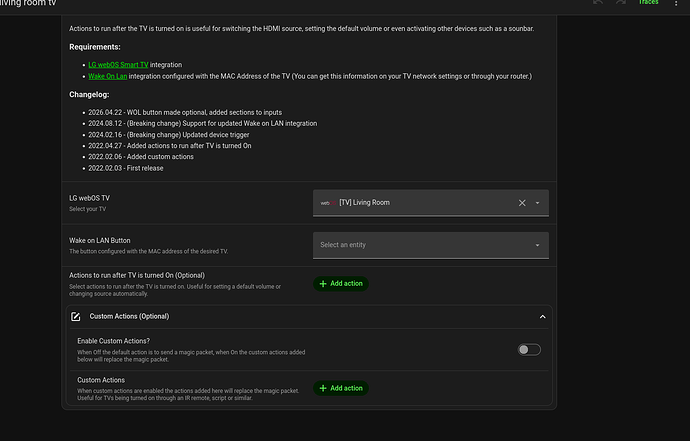Click the 'Requirements:' heading
Viewport: 690px width, 441px height.
click(x=95, y=47)
